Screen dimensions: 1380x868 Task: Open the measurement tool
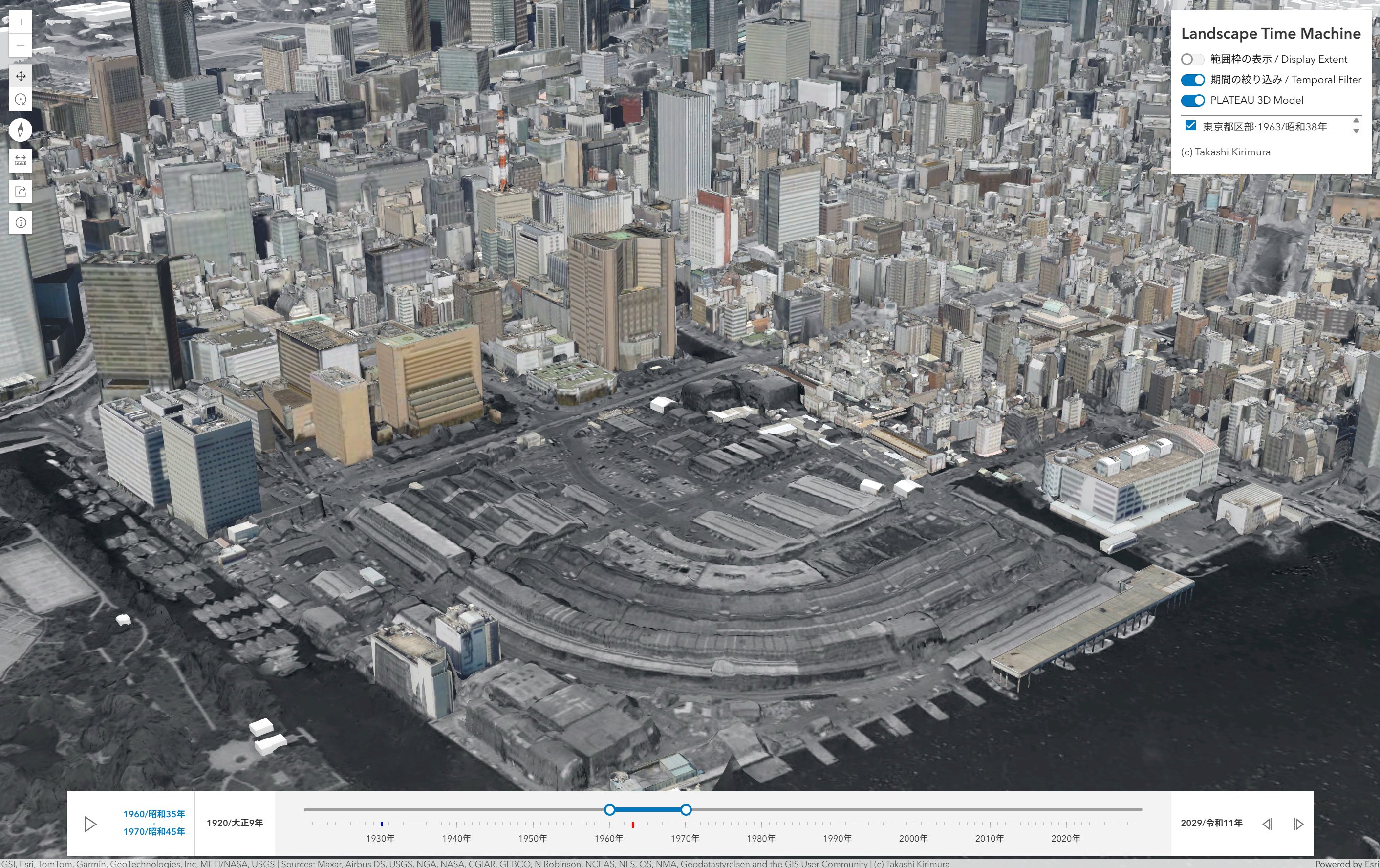point(21,160)
